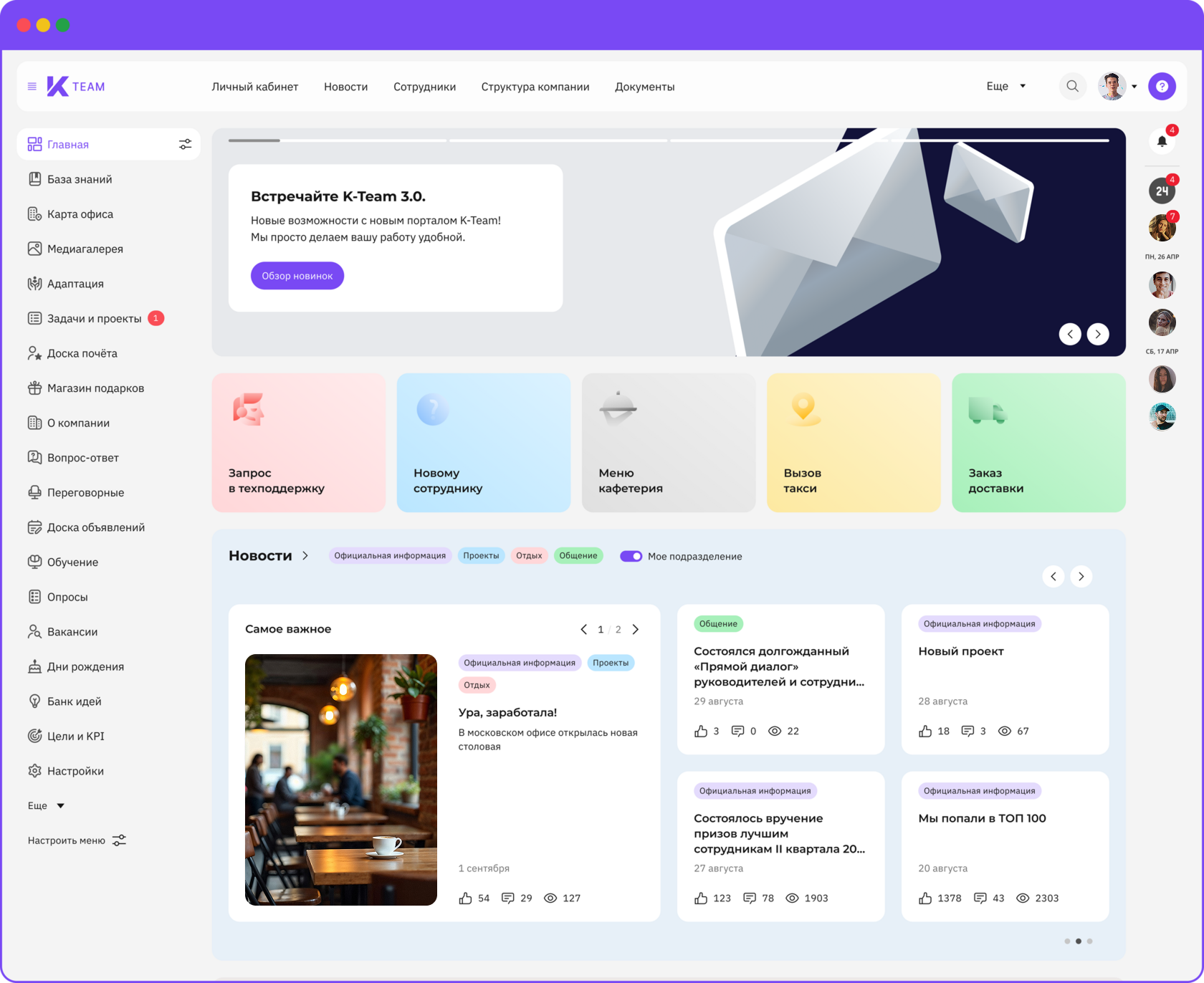Open the 'Вызов такси' service card
This screenshot has height=983, width=1204.
(x=854, y=443)
